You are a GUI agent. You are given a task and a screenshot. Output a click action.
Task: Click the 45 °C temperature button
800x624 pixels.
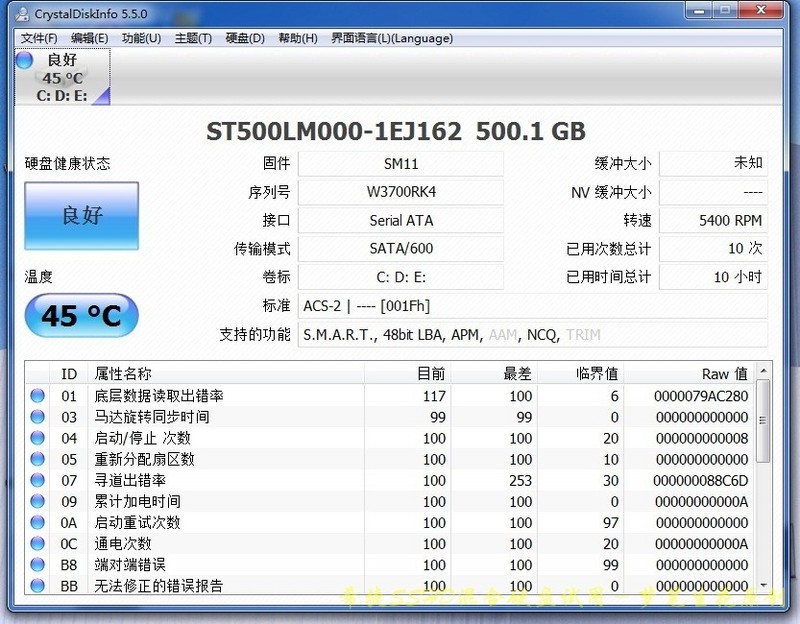click(81, 315)
